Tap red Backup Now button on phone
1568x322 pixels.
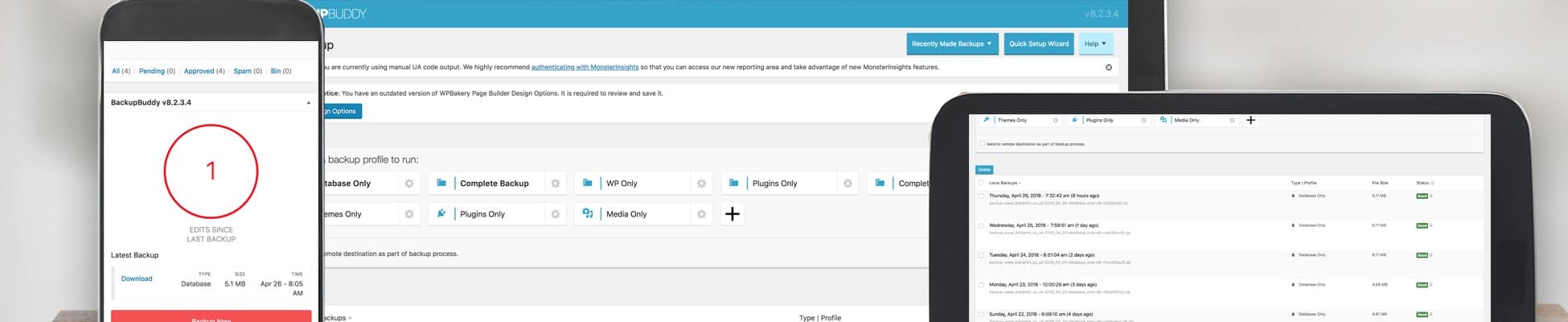(211, 316)
